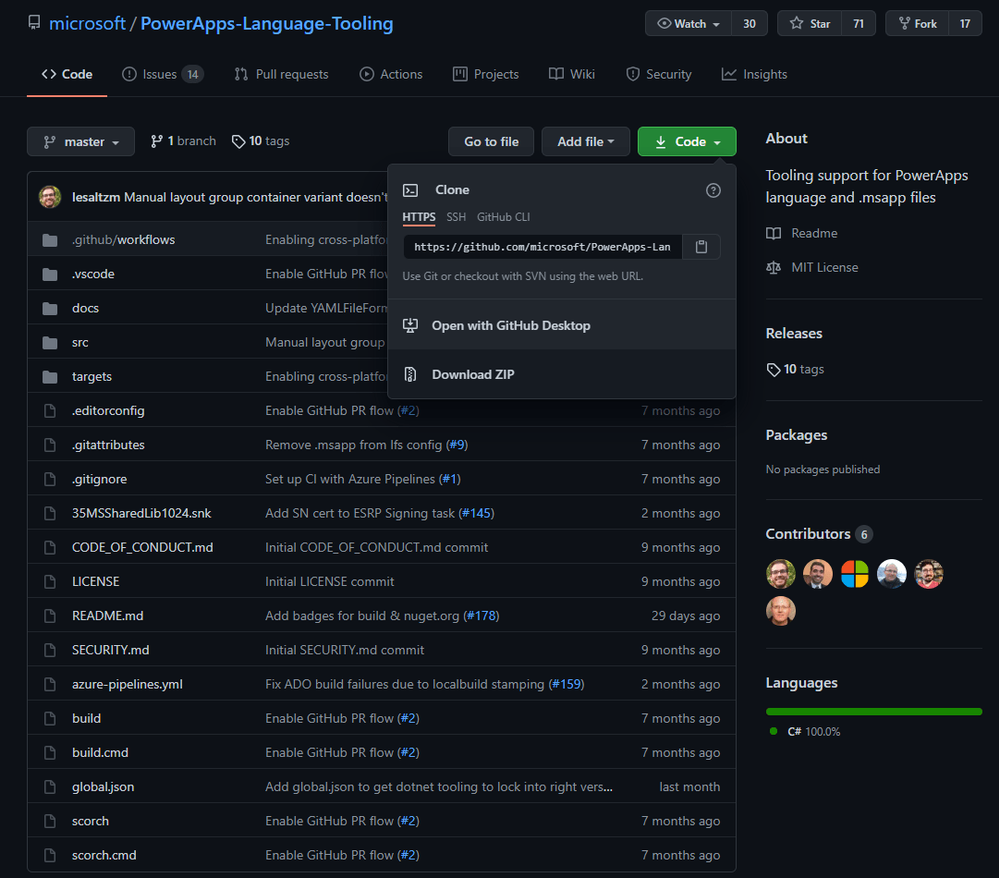999x878 pixels.
Task: Open the Insights tab
Action: tap(754, 75)
